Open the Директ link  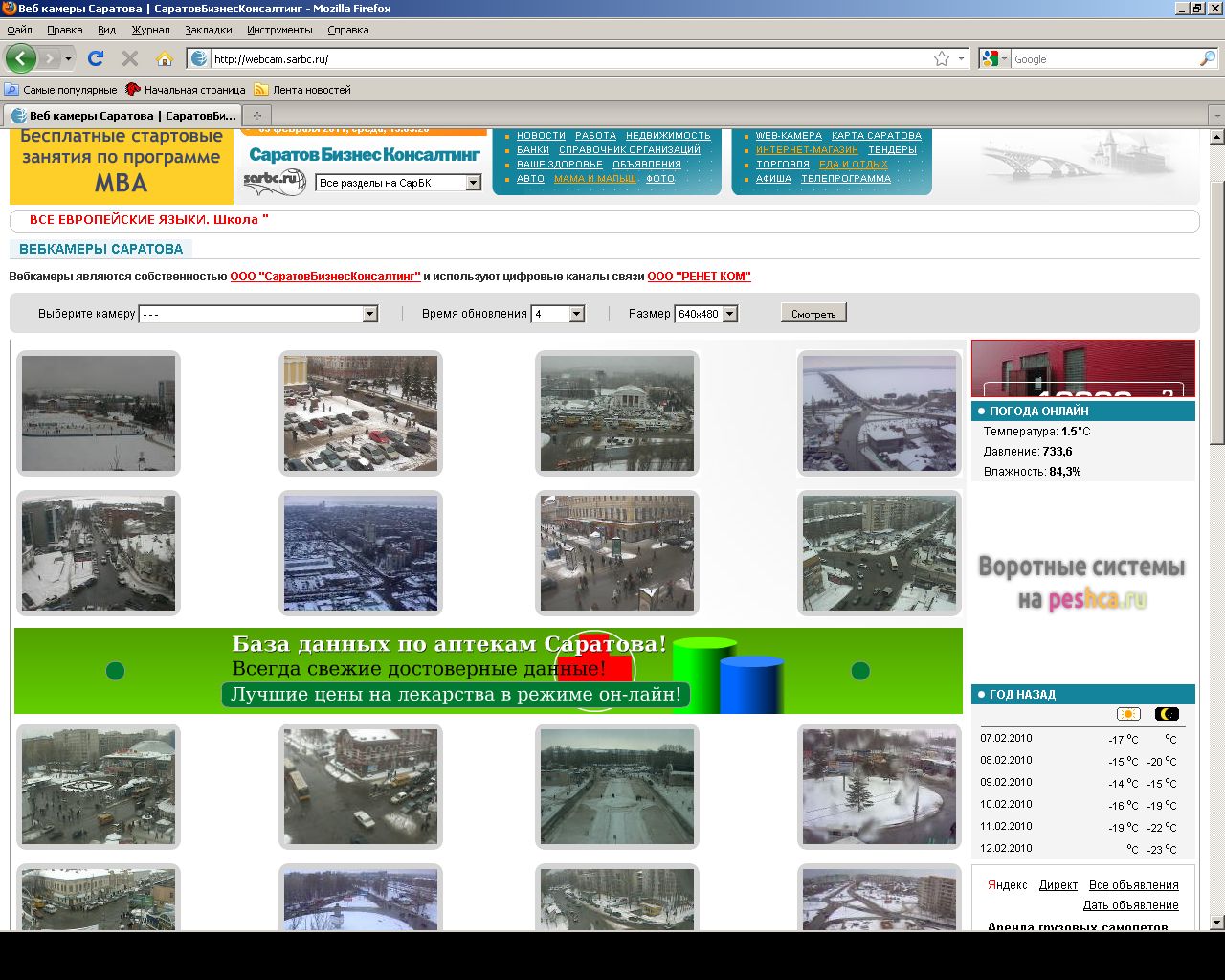(x=1058, y=885)
